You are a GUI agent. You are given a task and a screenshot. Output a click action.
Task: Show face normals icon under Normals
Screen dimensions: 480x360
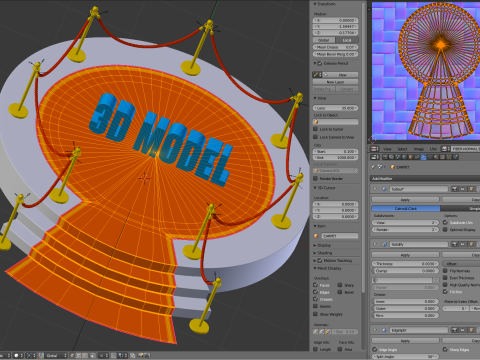(328, 331)
